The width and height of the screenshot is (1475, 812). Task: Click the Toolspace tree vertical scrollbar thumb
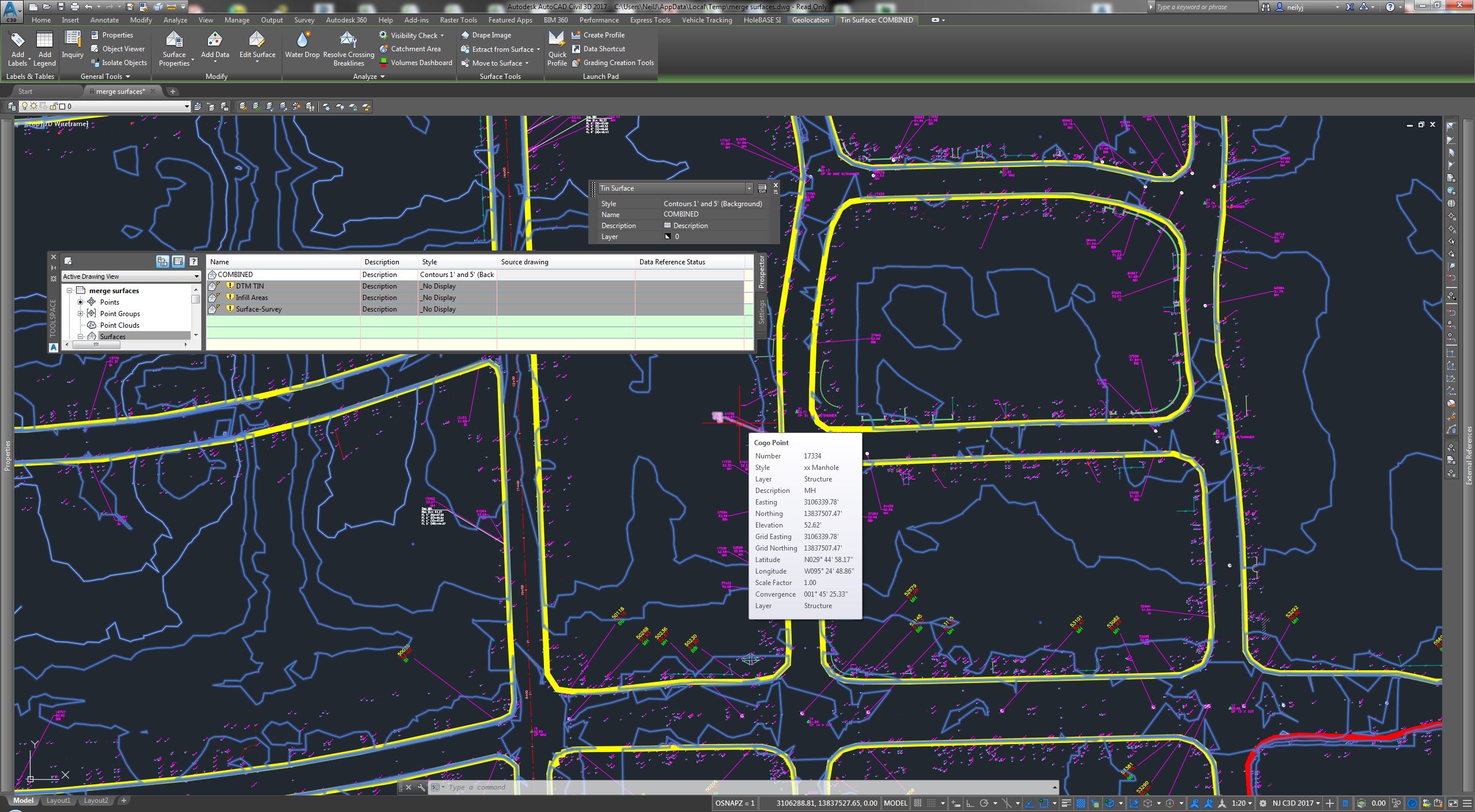coord(196,299)
